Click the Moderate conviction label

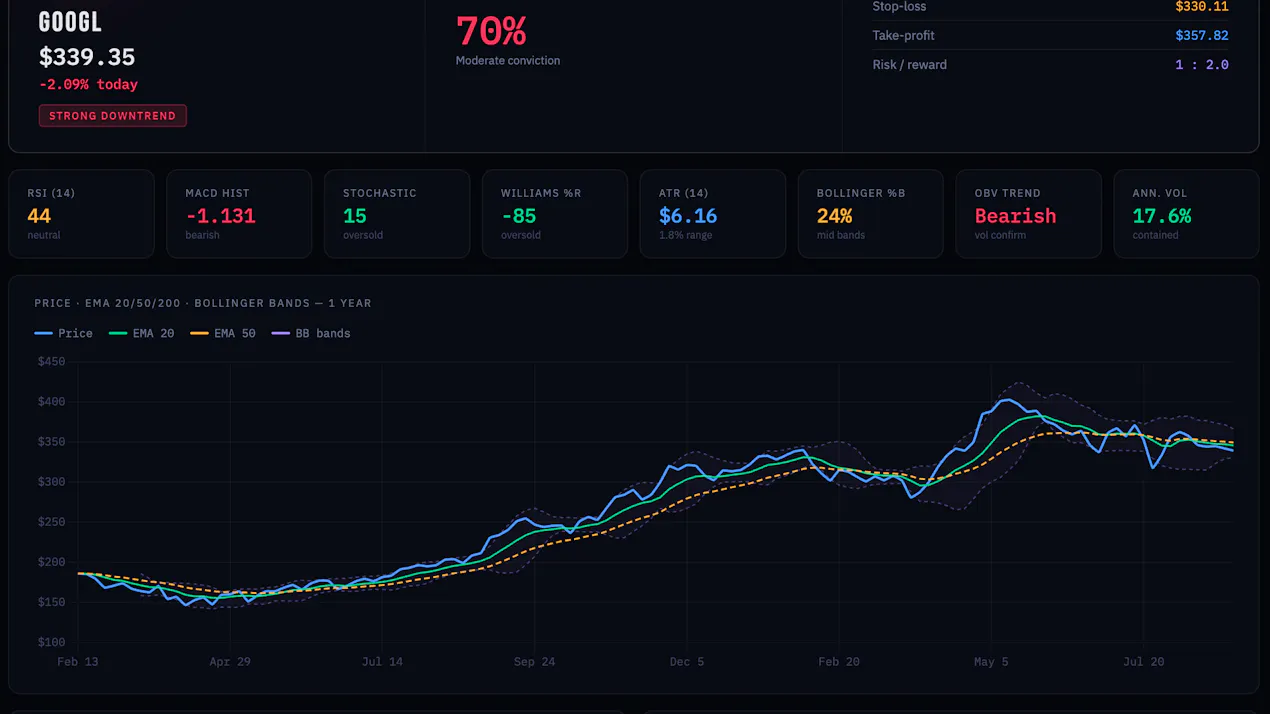click(508, 61)
